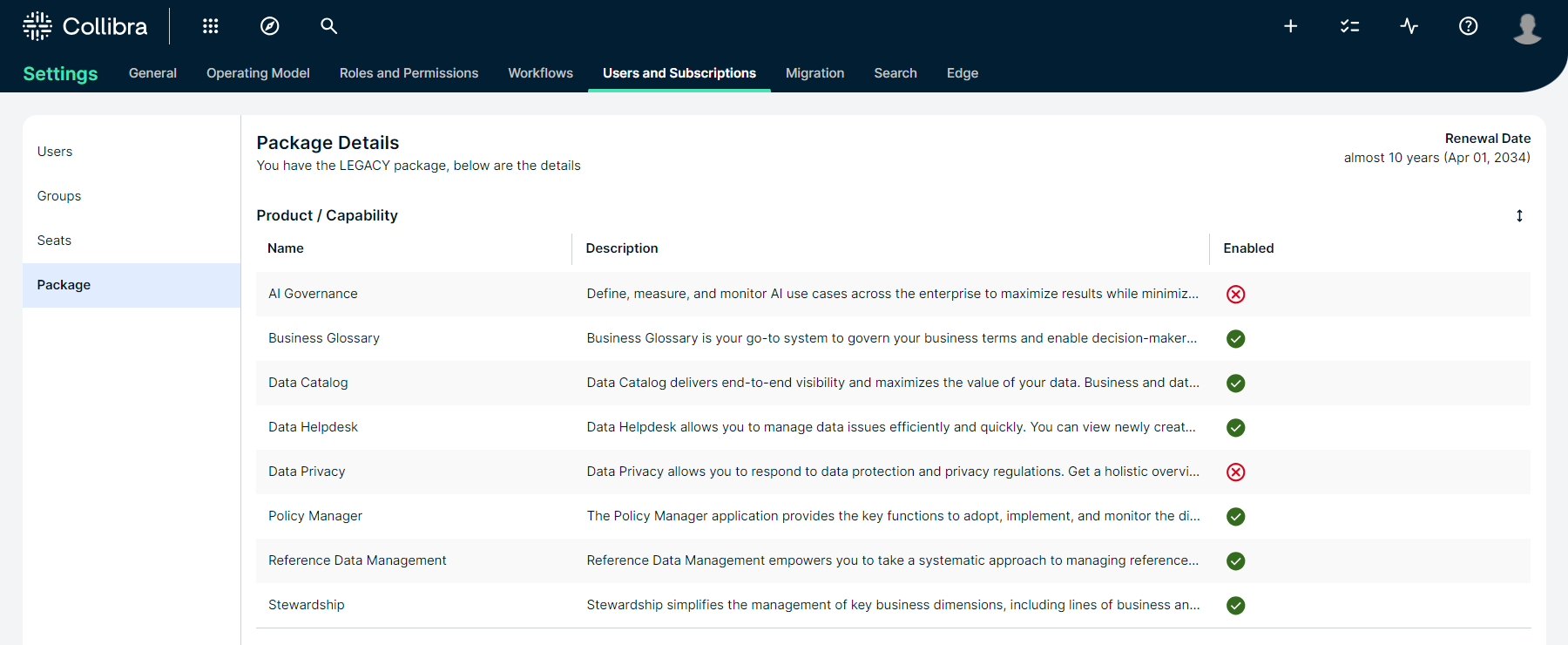Click the plus create icon
The image size is (1568, 645).
1290,26
